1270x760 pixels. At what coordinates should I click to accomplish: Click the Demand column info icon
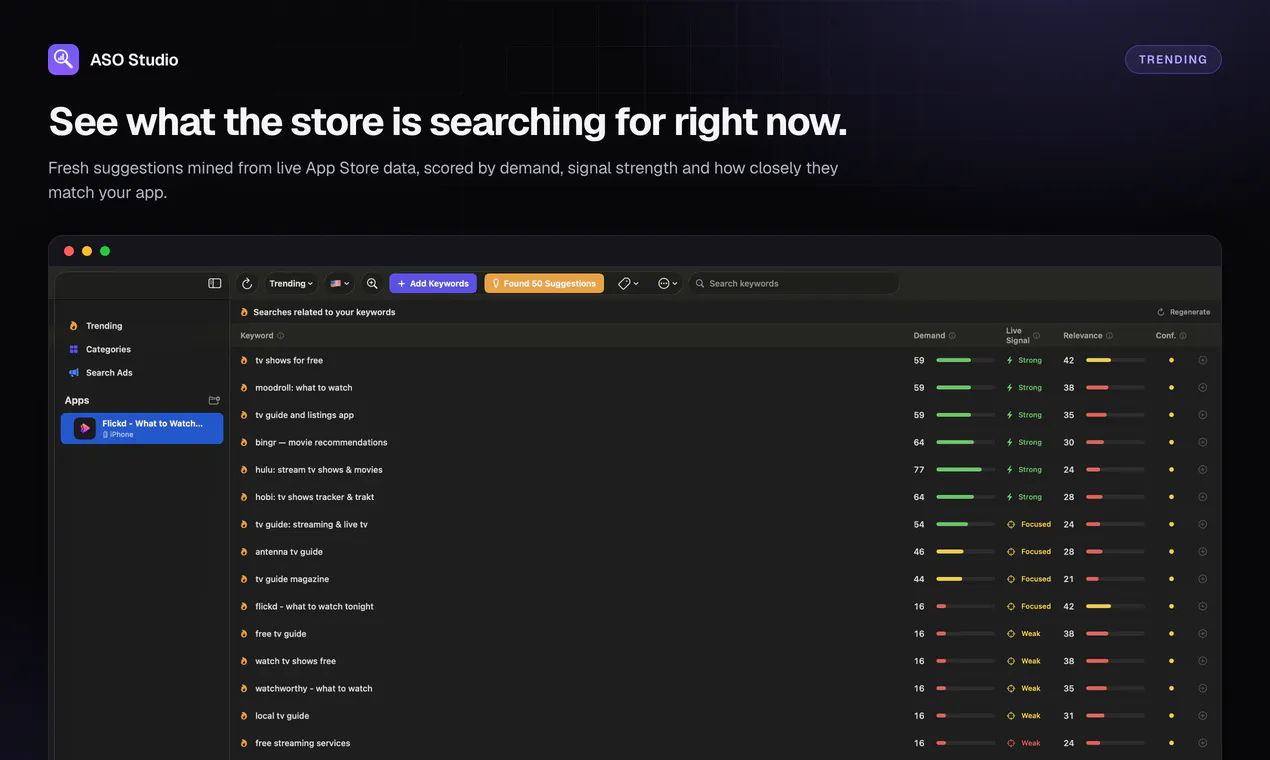pyautogui.click(x=952, y=336)
